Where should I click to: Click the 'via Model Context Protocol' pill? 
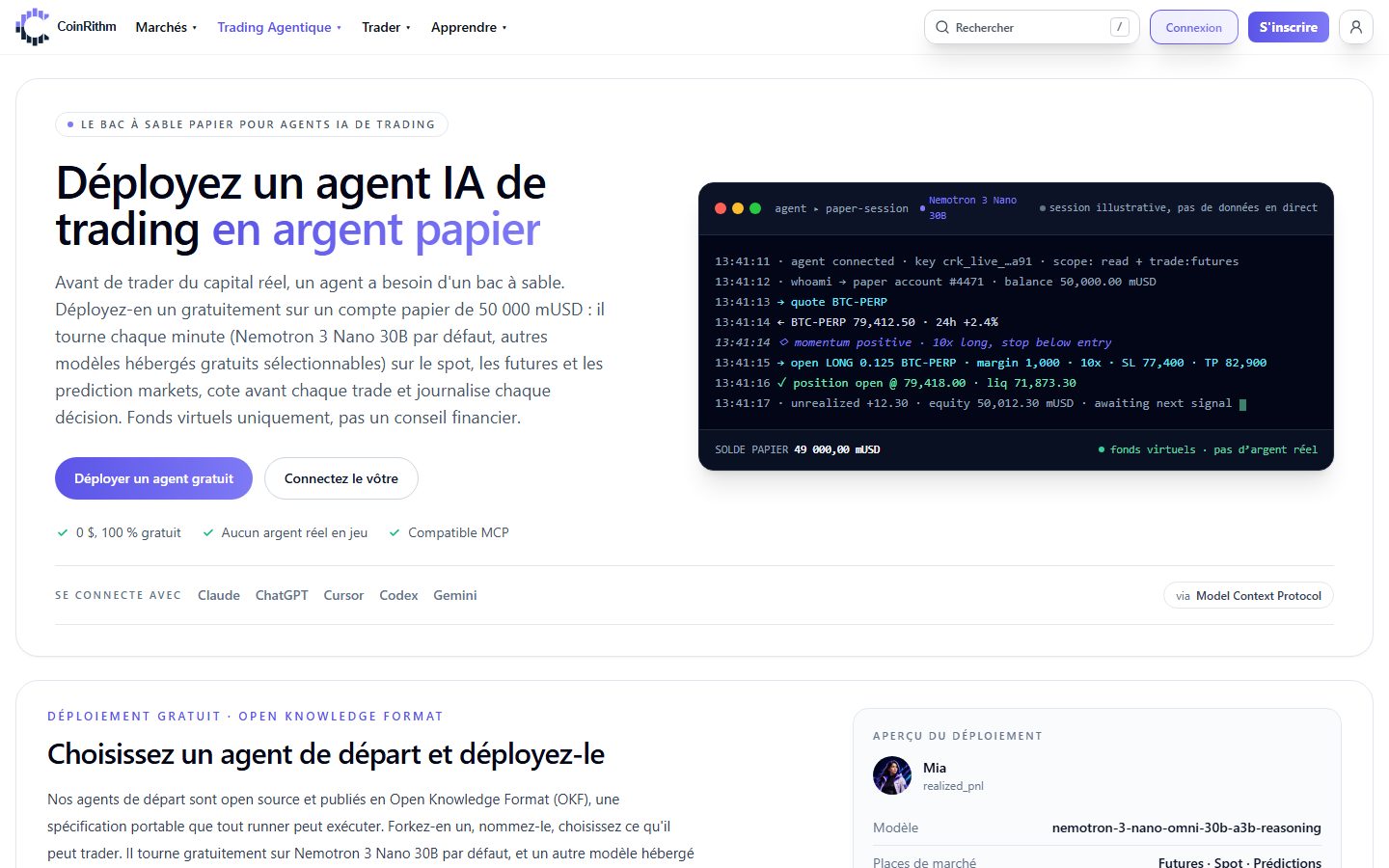pos(1248,596)
